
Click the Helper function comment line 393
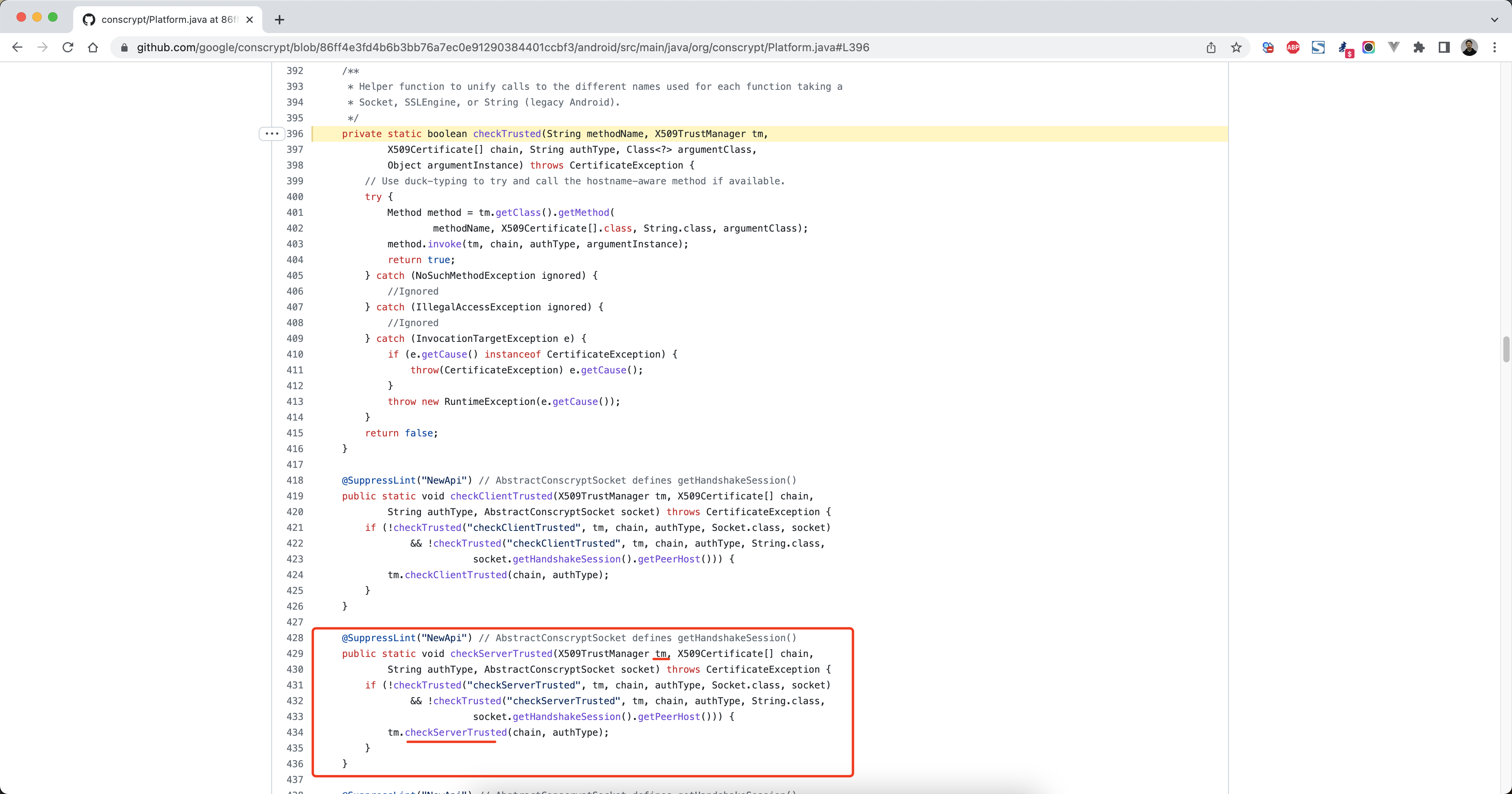point(595,86)
